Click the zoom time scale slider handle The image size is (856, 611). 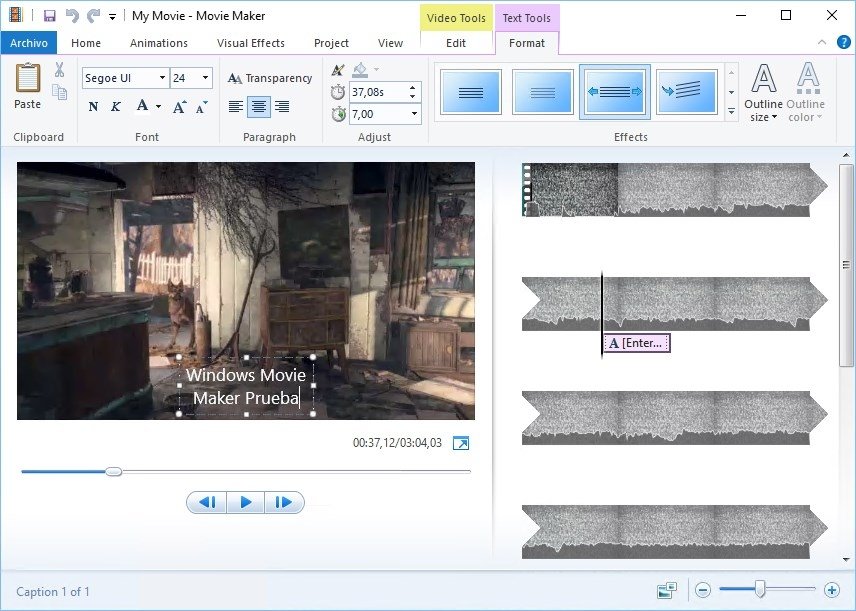point(760,589)
